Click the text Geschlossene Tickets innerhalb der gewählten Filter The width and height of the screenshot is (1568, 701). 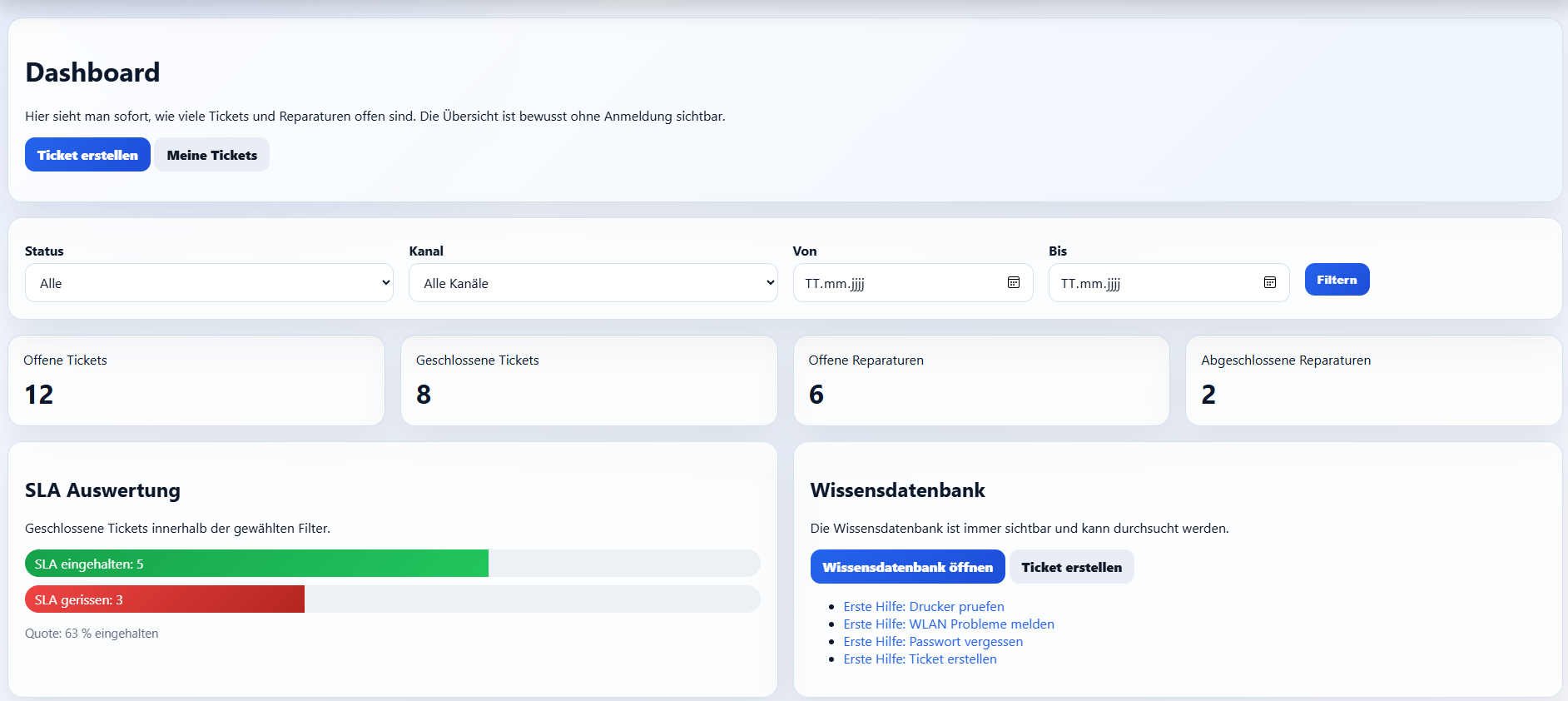(177, 529)
